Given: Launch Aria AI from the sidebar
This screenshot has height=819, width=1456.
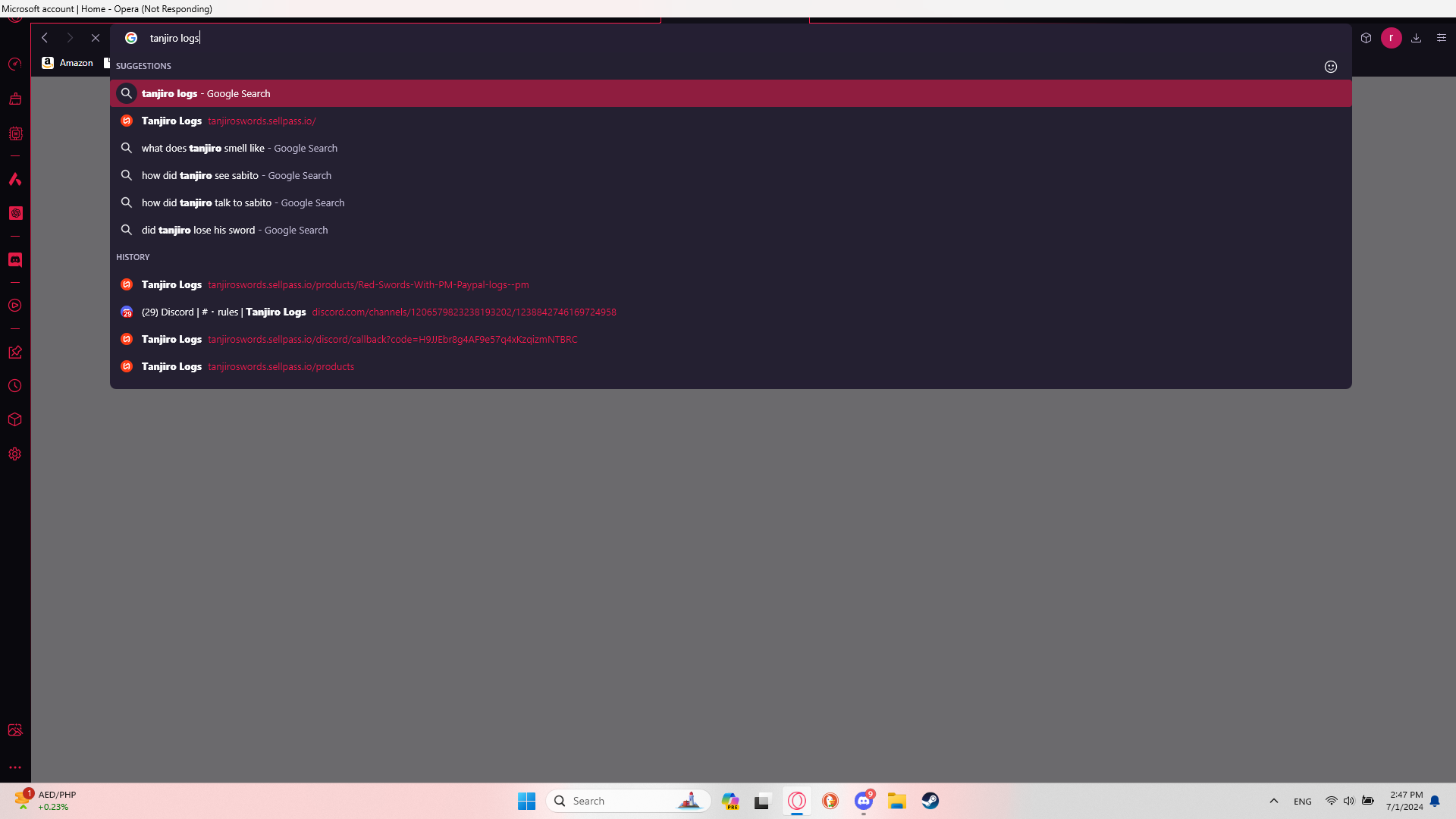Looking at the screenshot, I should click(15, 179).
